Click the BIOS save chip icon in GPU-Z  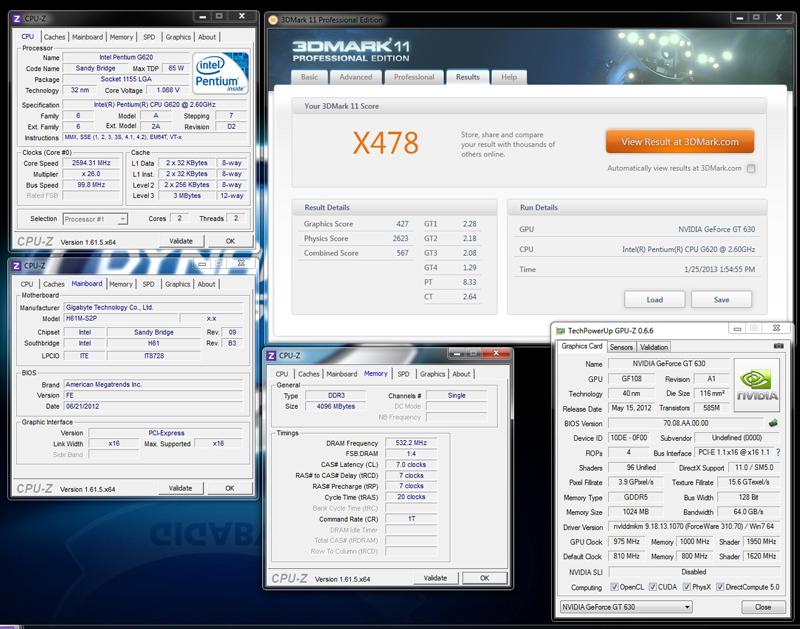(x=773, y=423)
